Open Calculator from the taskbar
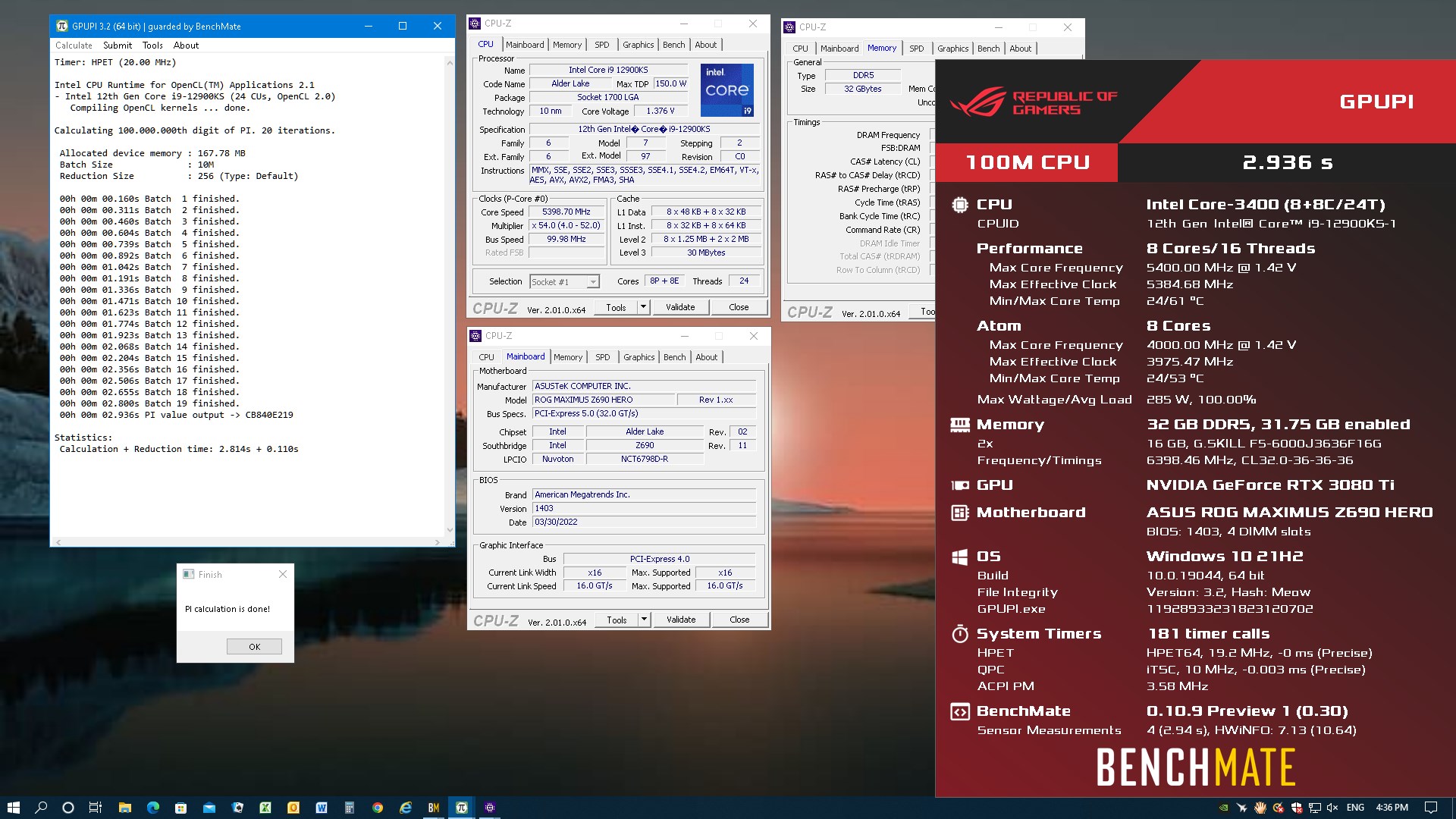The height and width of the screenshot is (819, 1456). click(x=350, y=808)
